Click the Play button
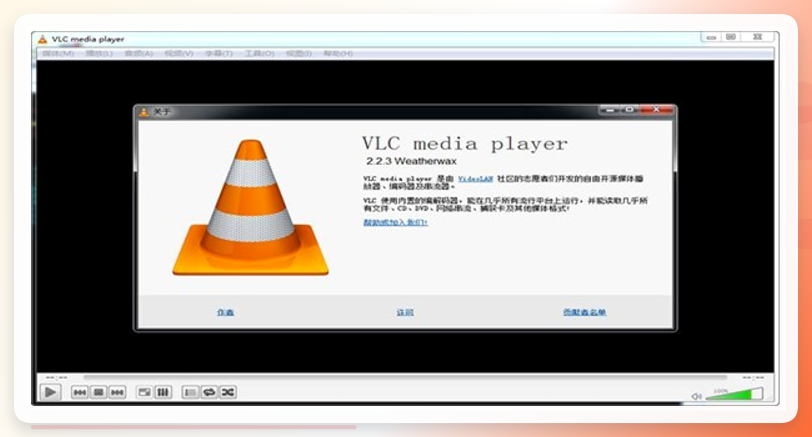The image size is (812, 437). [x=50, y=392]
